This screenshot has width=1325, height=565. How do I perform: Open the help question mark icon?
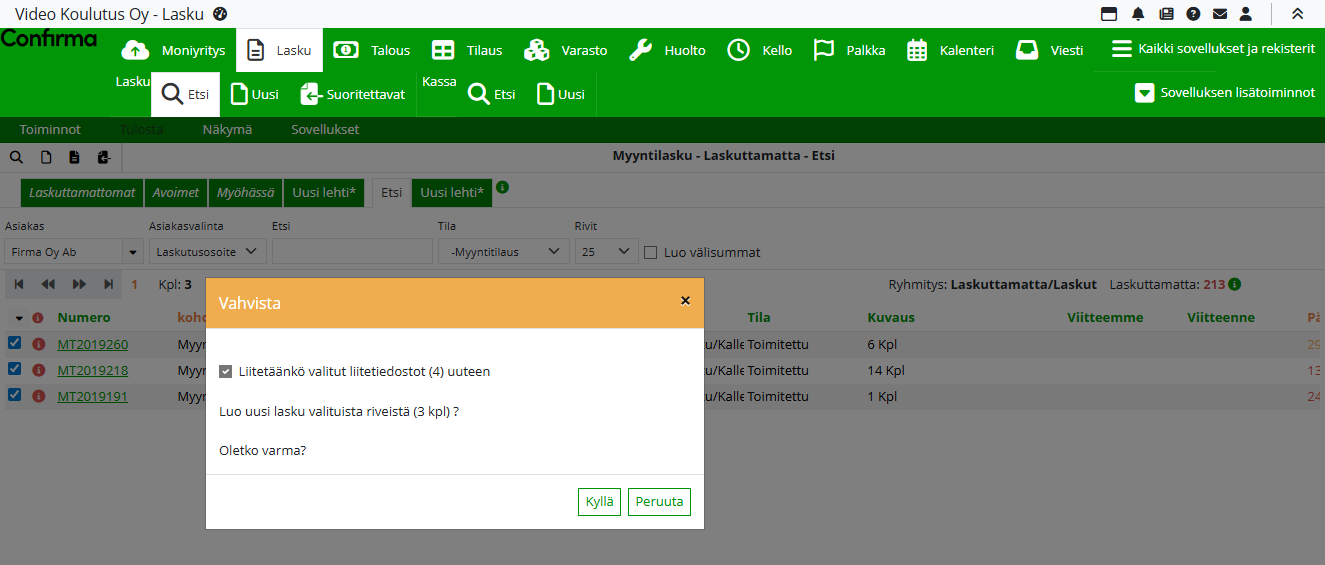(1193, 14)
